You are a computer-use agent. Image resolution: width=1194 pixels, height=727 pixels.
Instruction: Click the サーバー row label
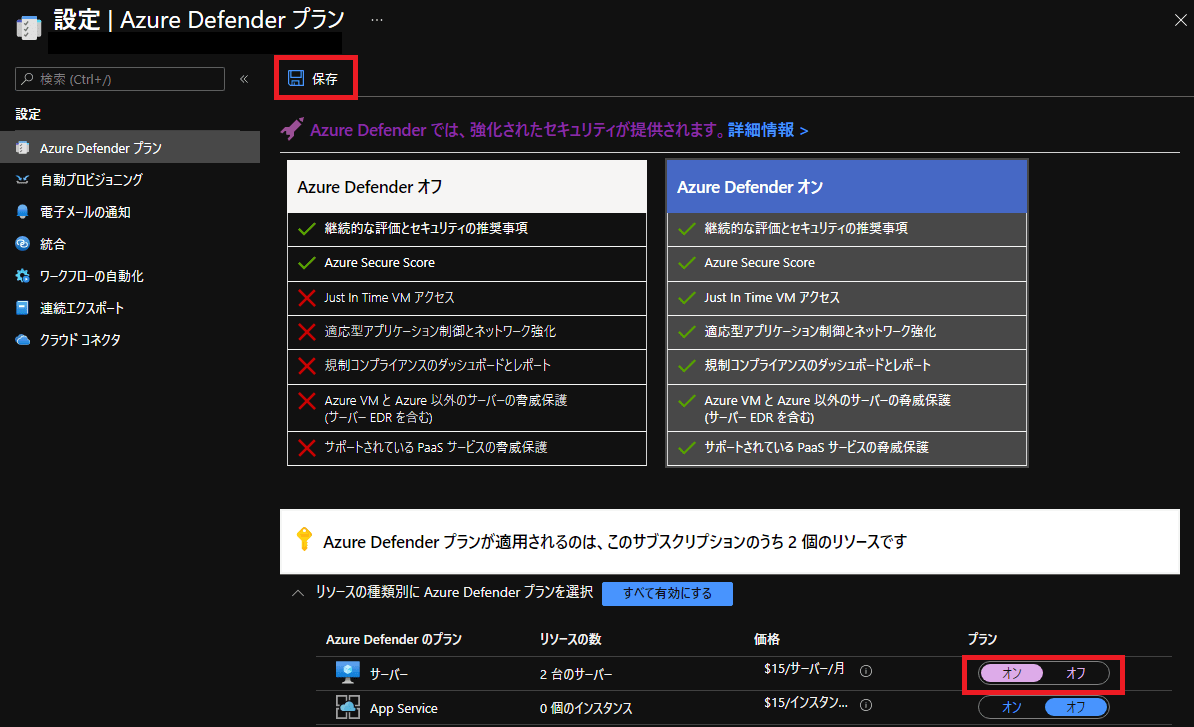(x=389, y=674)
